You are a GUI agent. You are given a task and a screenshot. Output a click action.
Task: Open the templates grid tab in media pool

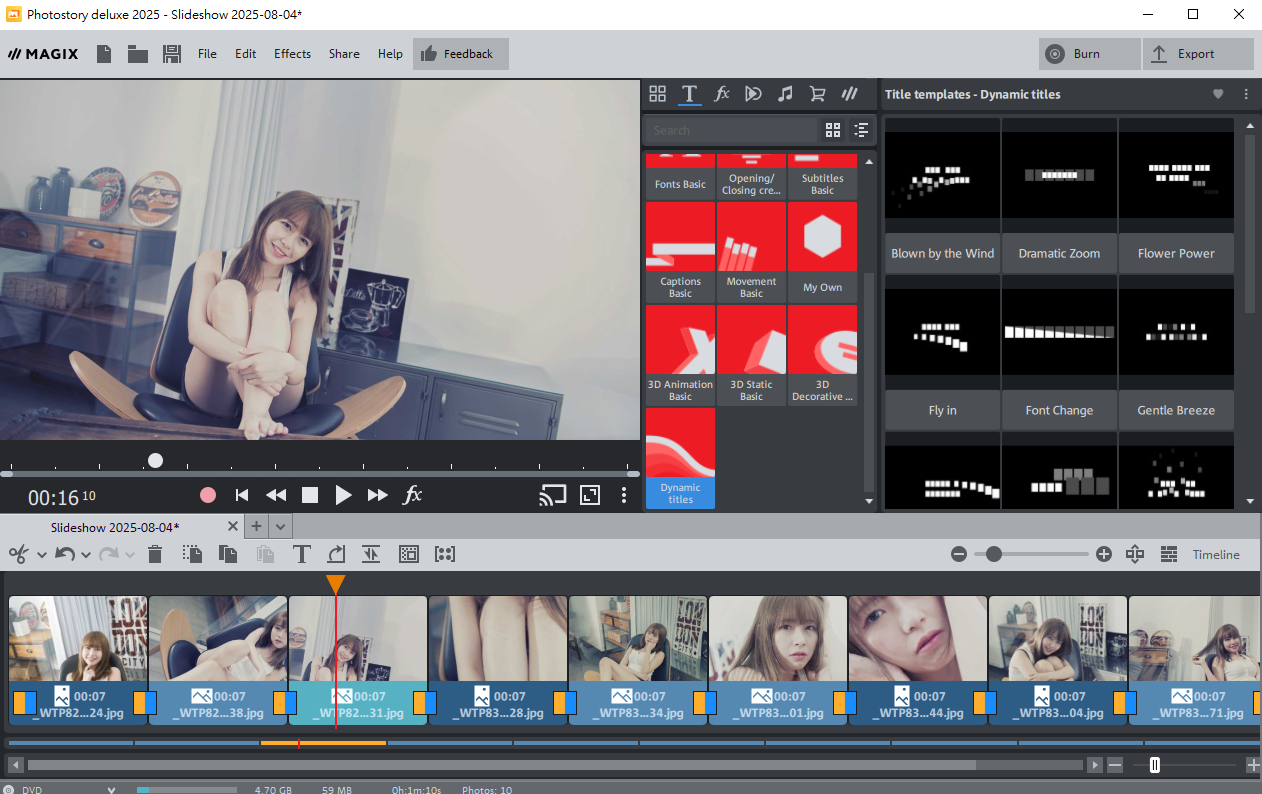(x=657, y=94)
